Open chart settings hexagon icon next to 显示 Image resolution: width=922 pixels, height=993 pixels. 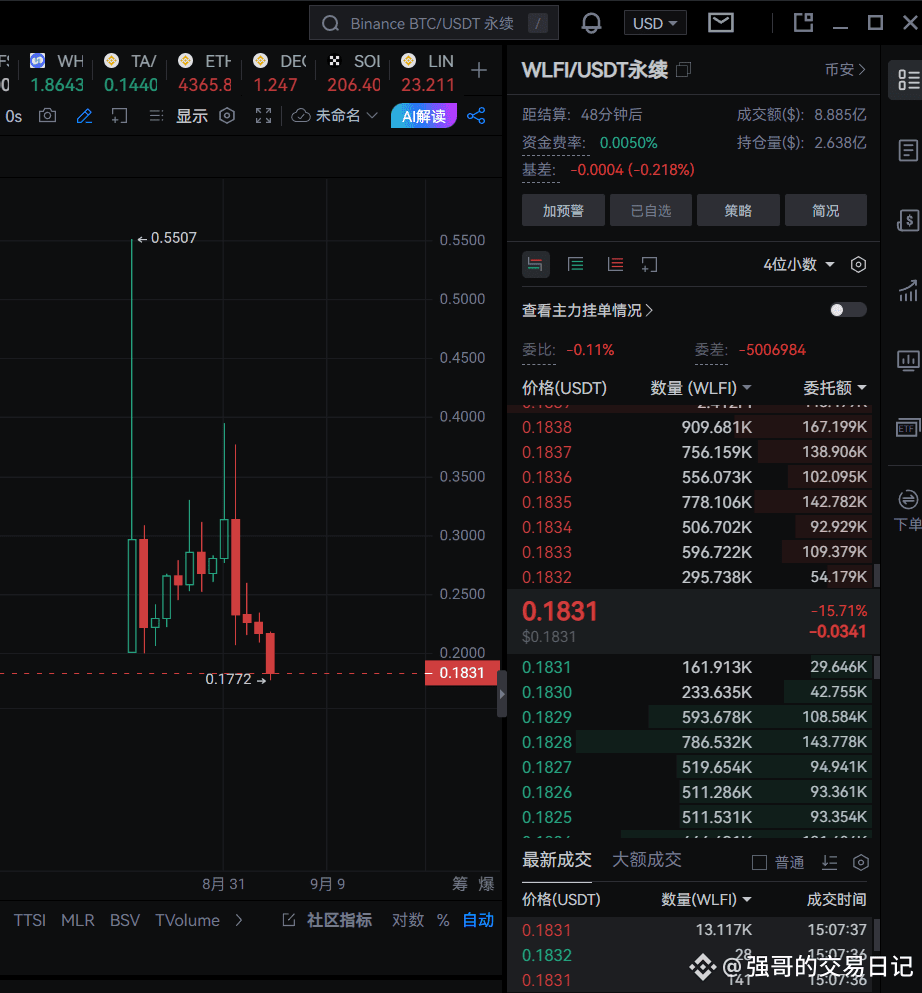227,116
